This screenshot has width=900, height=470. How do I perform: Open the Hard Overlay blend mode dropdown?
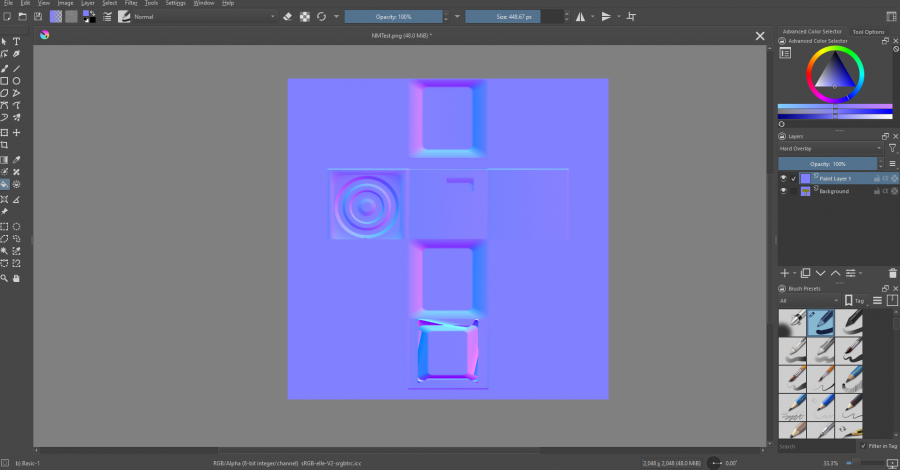(x=830, y=148)
